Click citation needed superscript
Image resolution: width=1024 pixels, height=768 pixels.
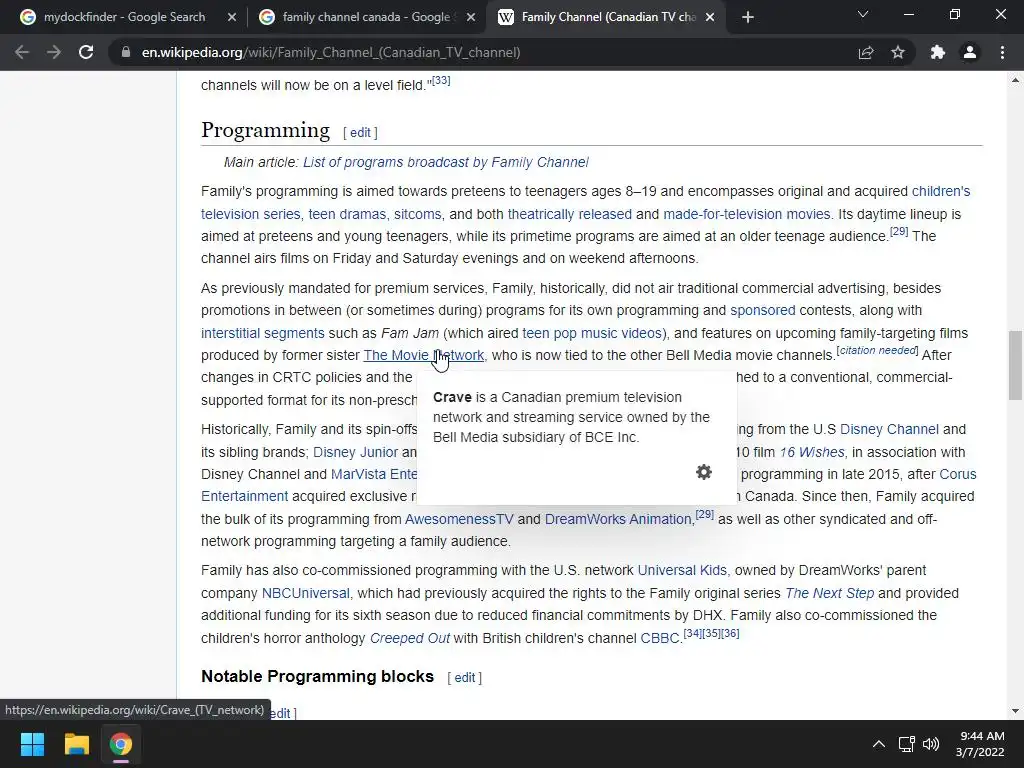tap(877, 351)
